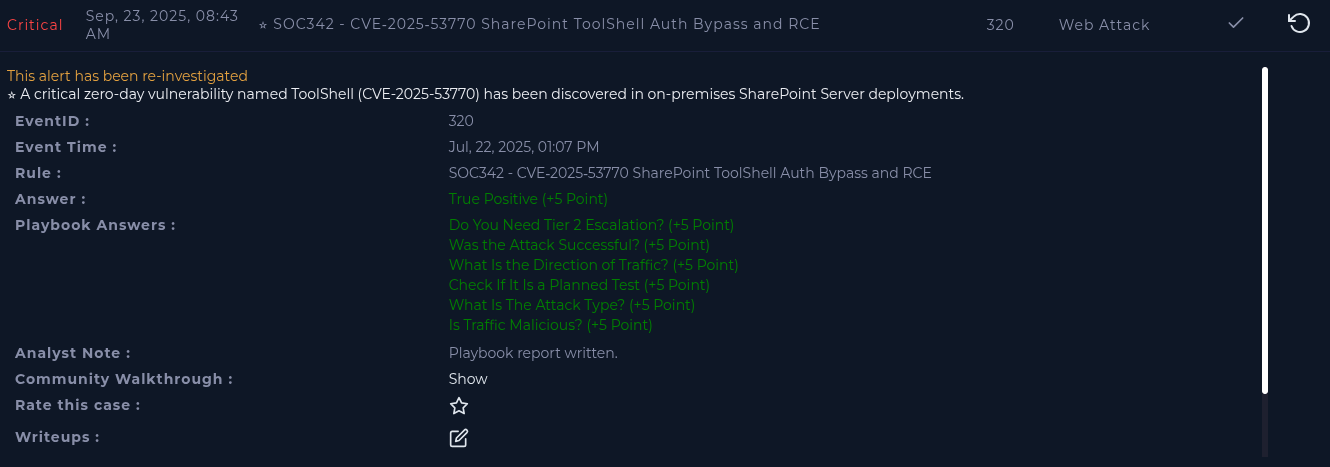Open 'Check If It Is a Planned Test' answer
Screen dimensions: 1330x467
click(x=579, y=285)
